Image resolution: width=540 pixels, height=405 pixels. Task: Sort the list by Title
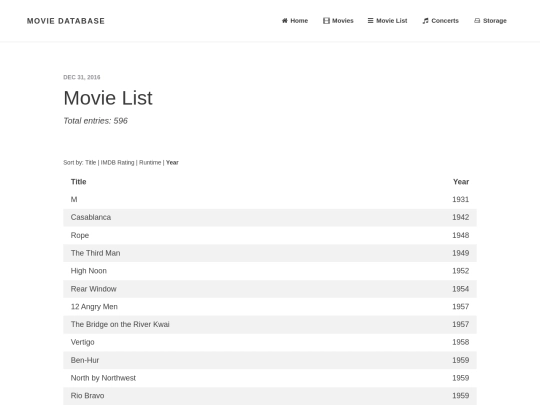click(x=91, y=163)
